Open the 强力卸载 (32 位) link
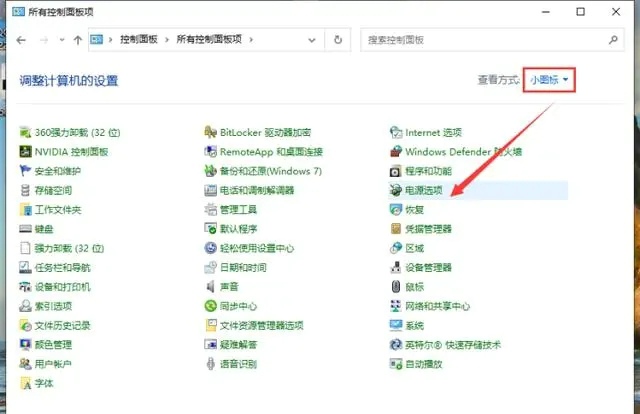Image resolution: width=640 pixels, height=414 pixels. tap(69, 248)
